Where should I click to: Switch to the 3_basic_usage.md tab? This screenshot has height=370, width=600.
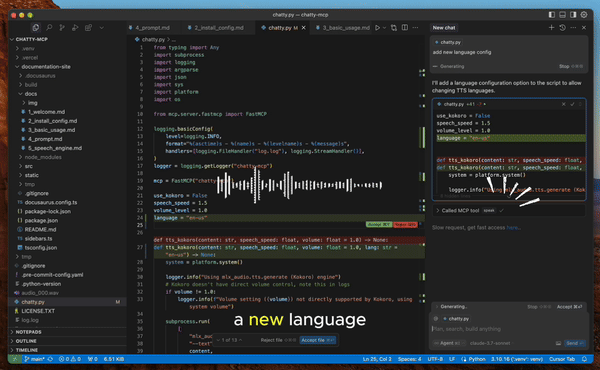[343, 28]
